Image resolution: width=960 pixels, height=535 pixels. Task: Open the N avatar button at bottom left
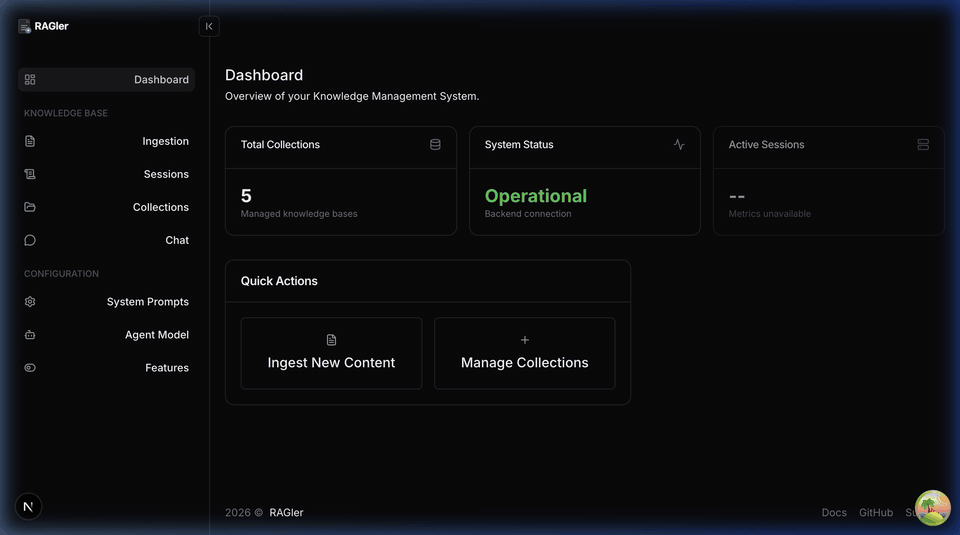[x=28, y=507]
